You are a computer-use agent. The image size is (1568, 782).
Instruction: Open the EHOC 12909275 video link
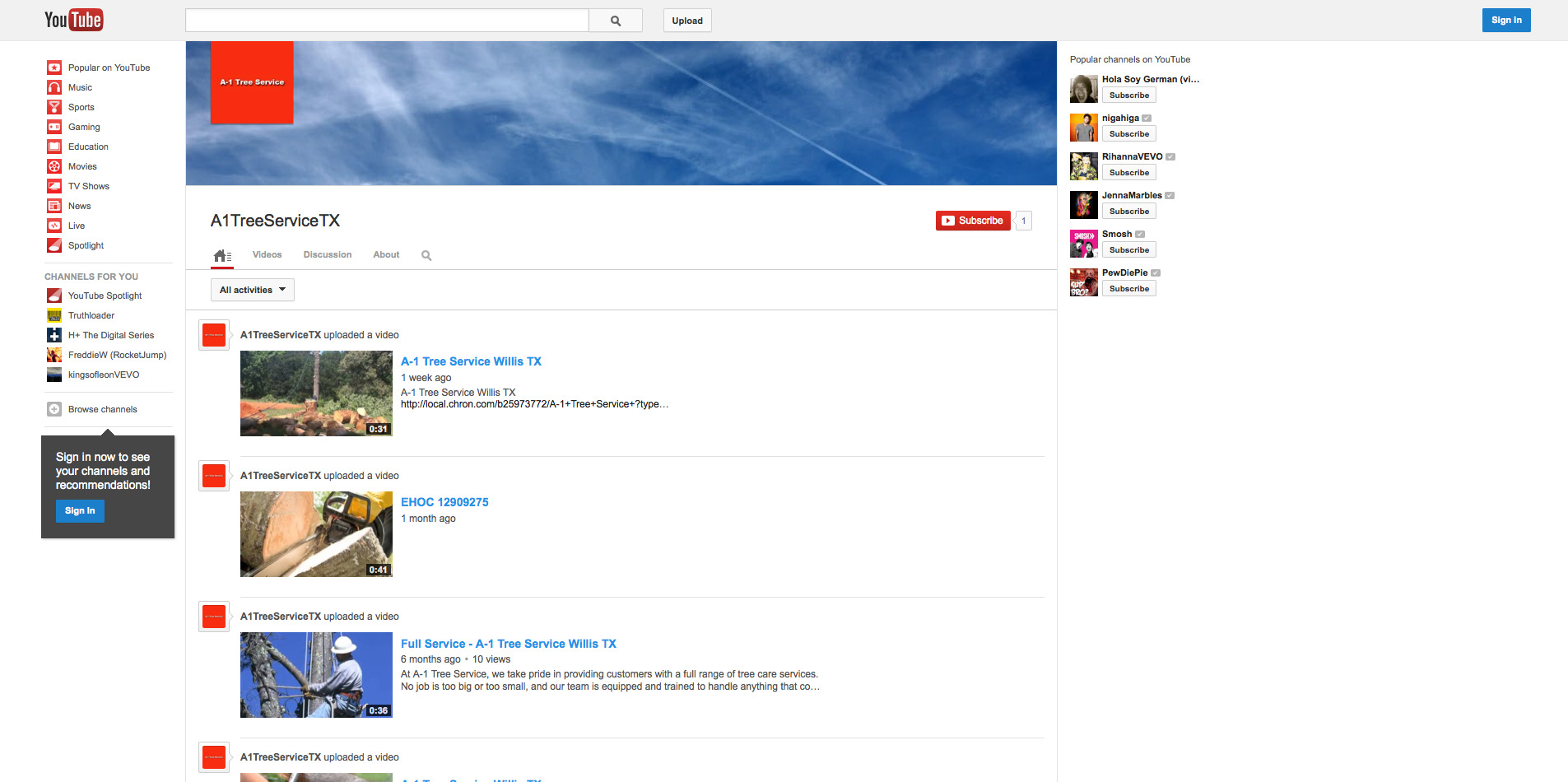click(444, 502)
